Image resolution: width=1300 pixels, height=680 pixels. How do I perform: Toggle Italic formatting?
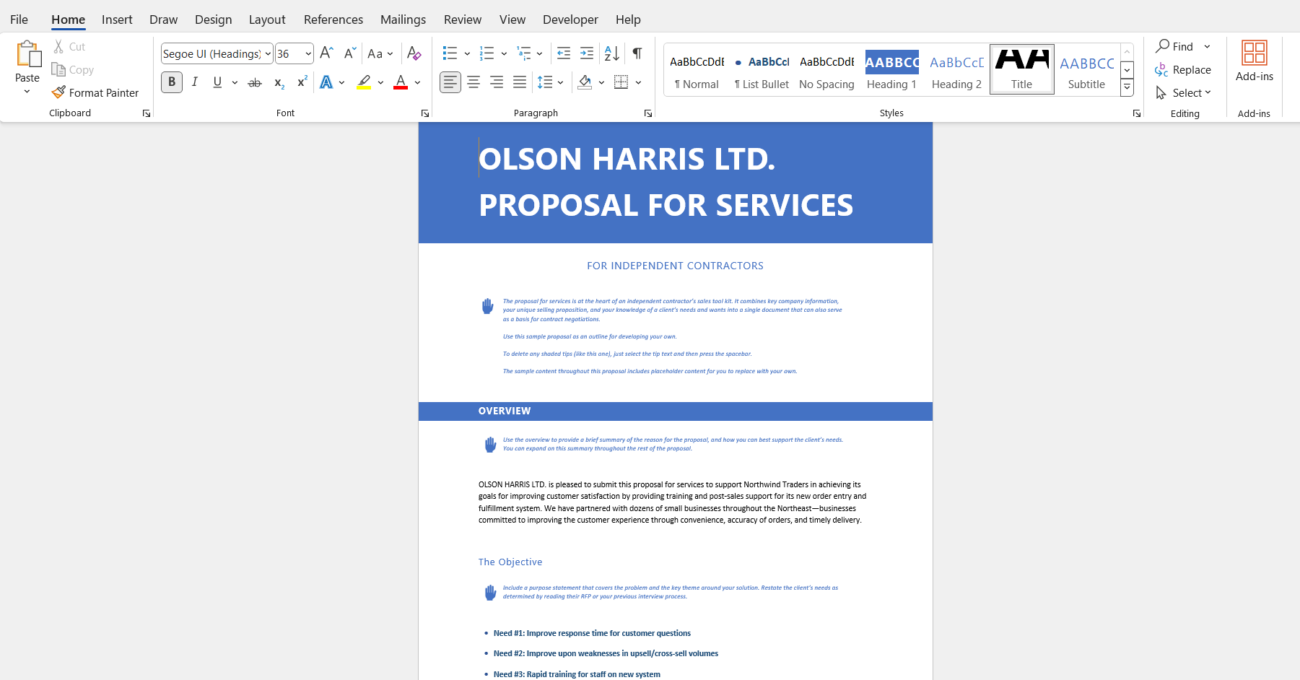coord(195,83)
